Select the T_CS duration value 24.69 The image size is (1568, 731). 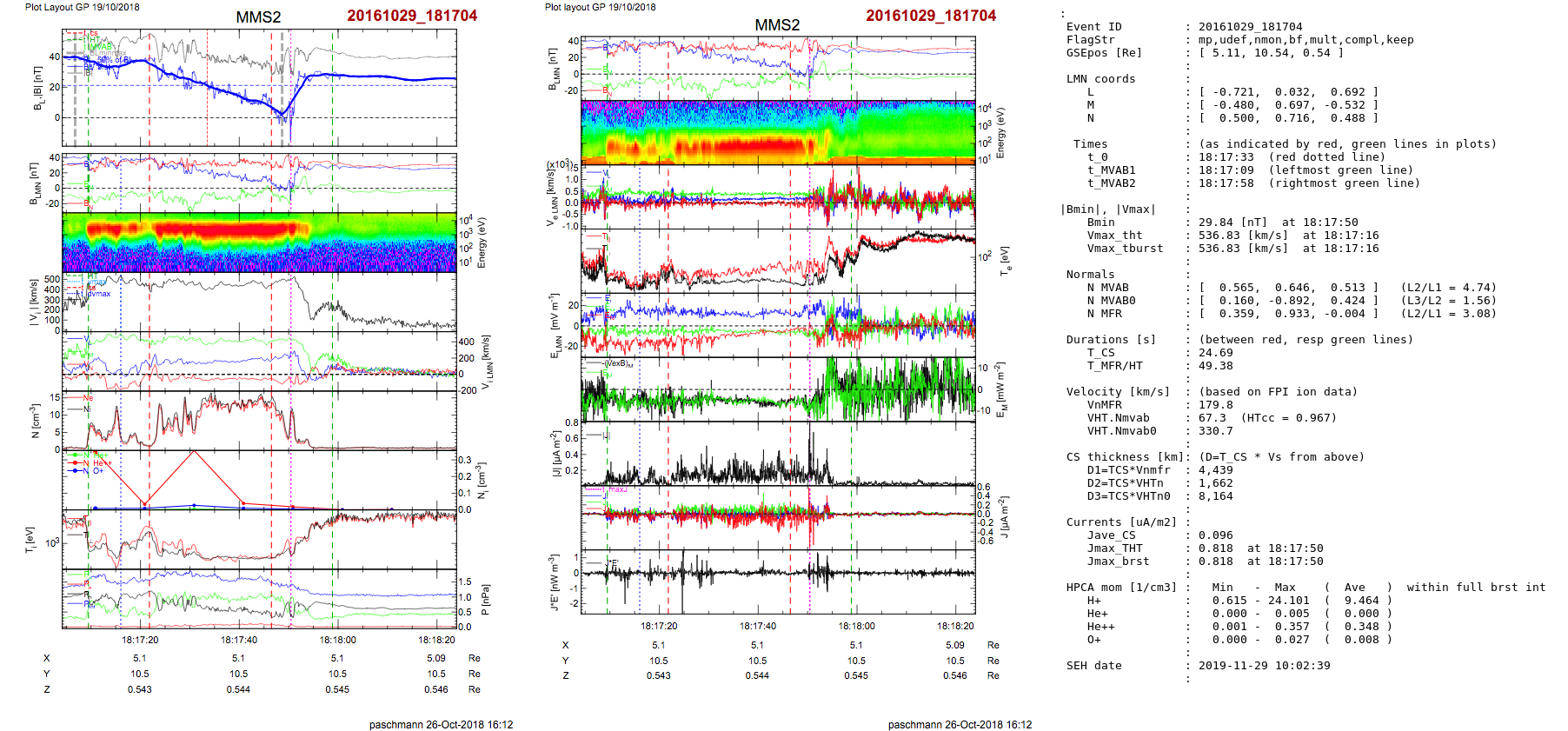(1215, 353)
